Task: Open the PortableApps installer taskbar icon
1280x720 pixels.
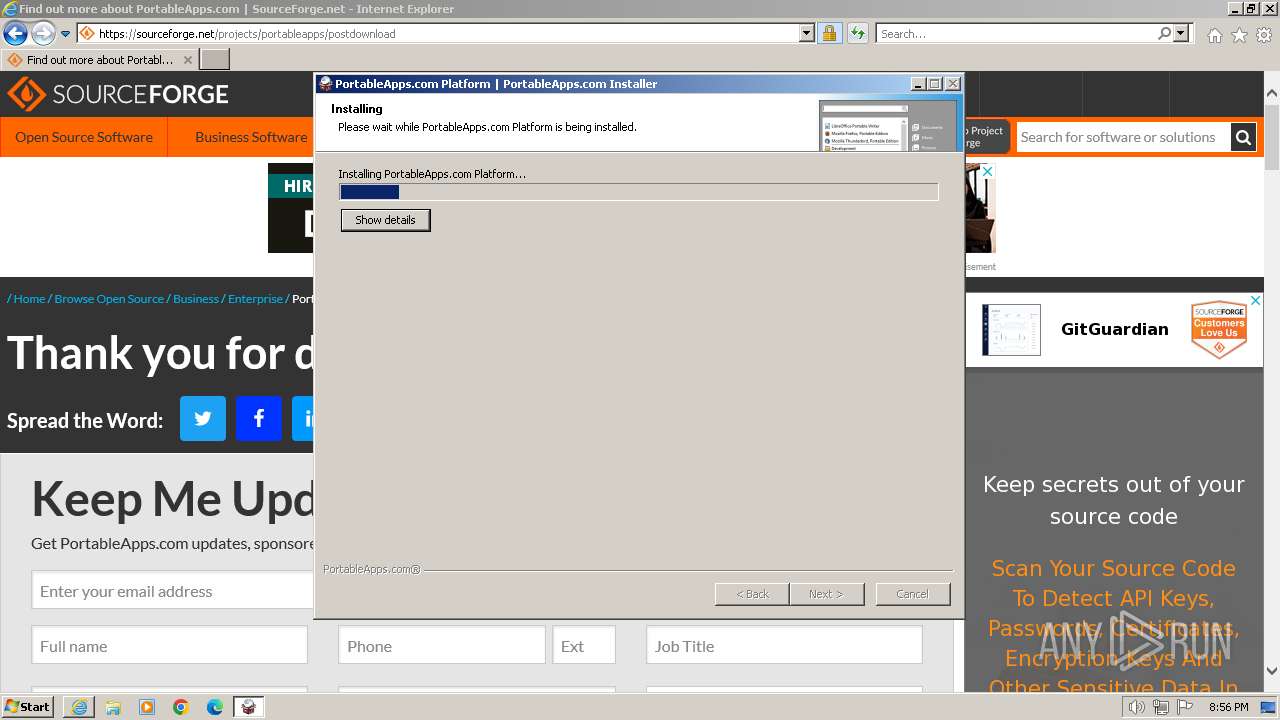Action: [249, 707]
